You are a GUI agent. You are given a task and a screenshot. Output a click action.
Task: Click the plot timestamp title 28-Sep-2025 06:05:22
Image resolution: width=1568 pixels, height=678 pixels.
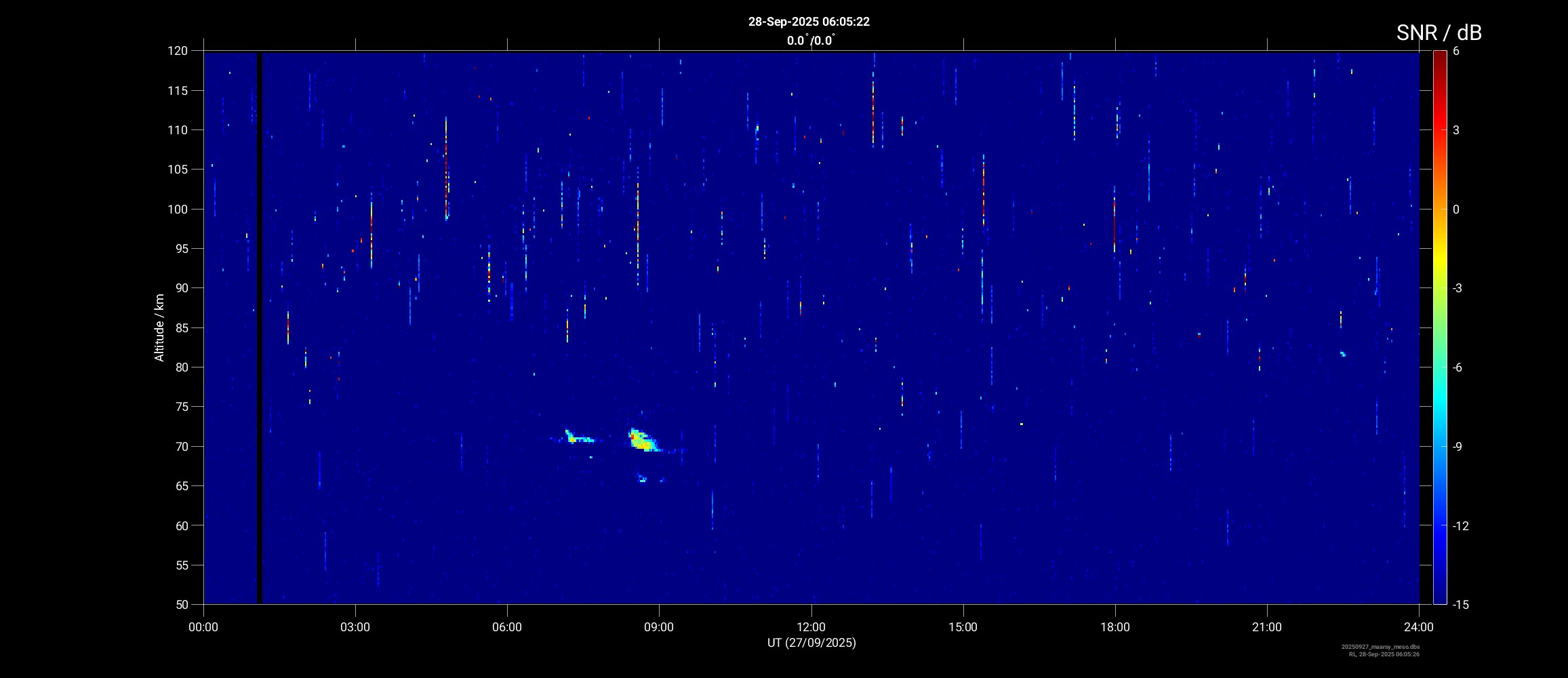809,22
